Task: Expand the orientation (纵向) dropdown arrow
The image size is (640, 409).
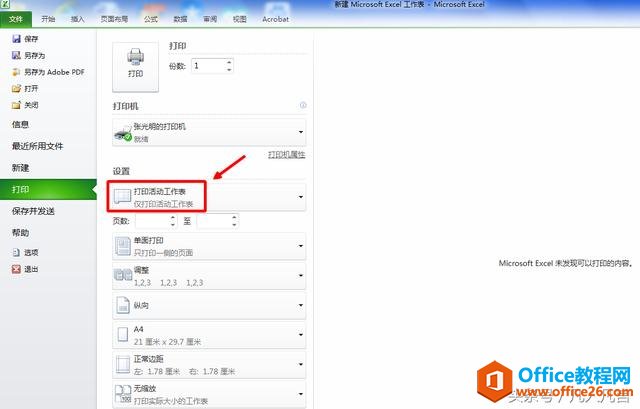Action: [x=301, y=305]
